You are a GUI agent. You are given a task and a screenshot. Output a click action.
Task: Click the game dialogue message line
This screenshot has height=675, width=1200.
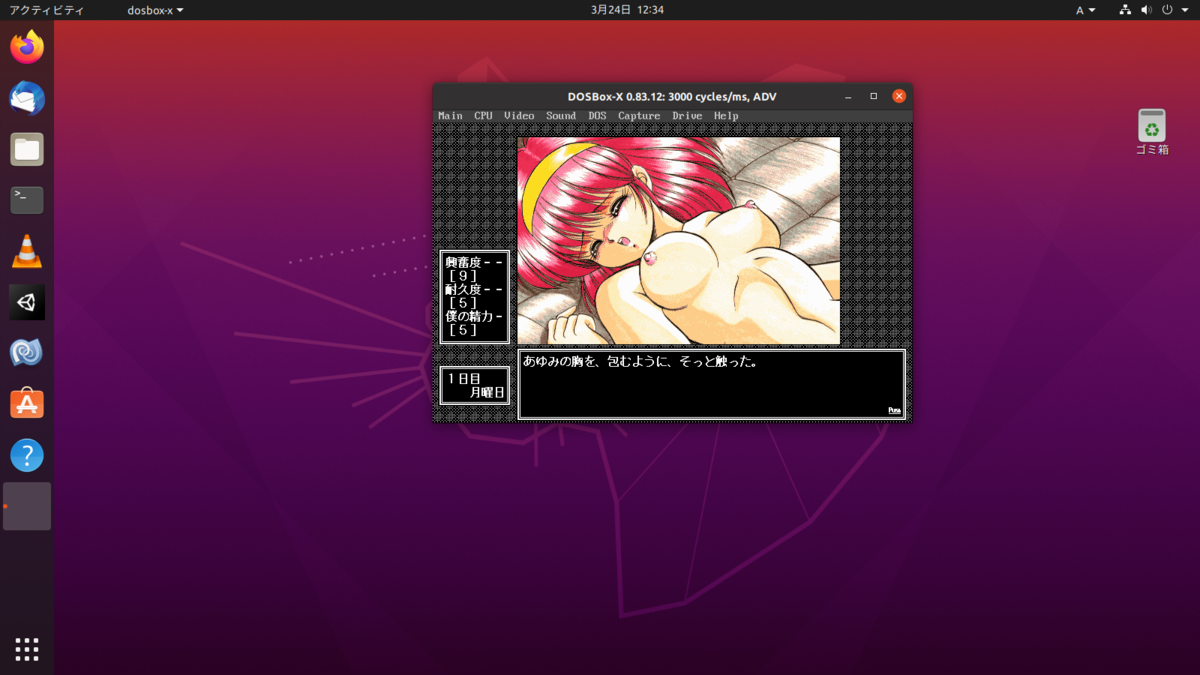click(x=640, y=362)
